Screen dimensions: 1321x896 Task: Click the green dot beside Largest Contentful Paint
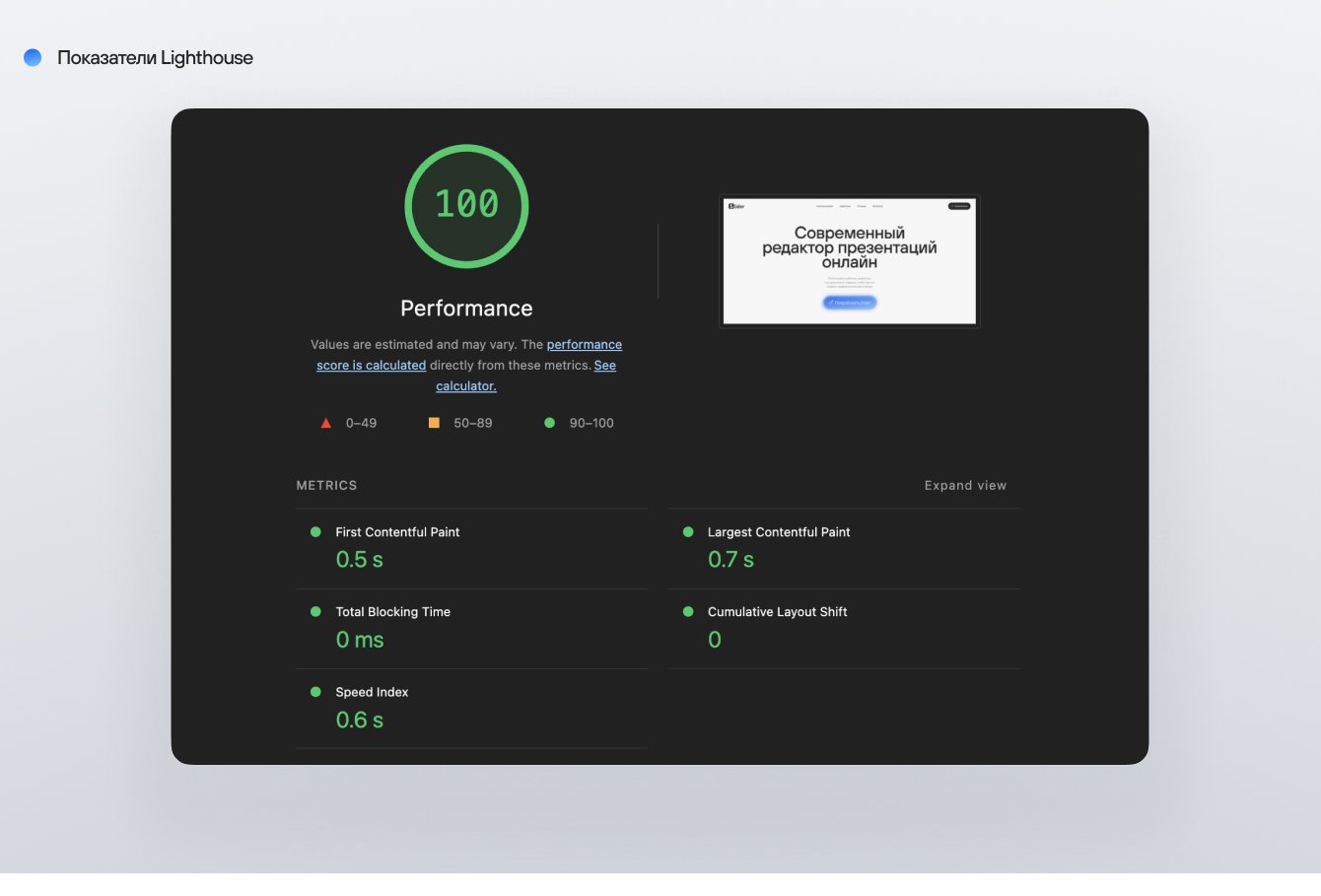pyautogui.click(x=688, y=531)
